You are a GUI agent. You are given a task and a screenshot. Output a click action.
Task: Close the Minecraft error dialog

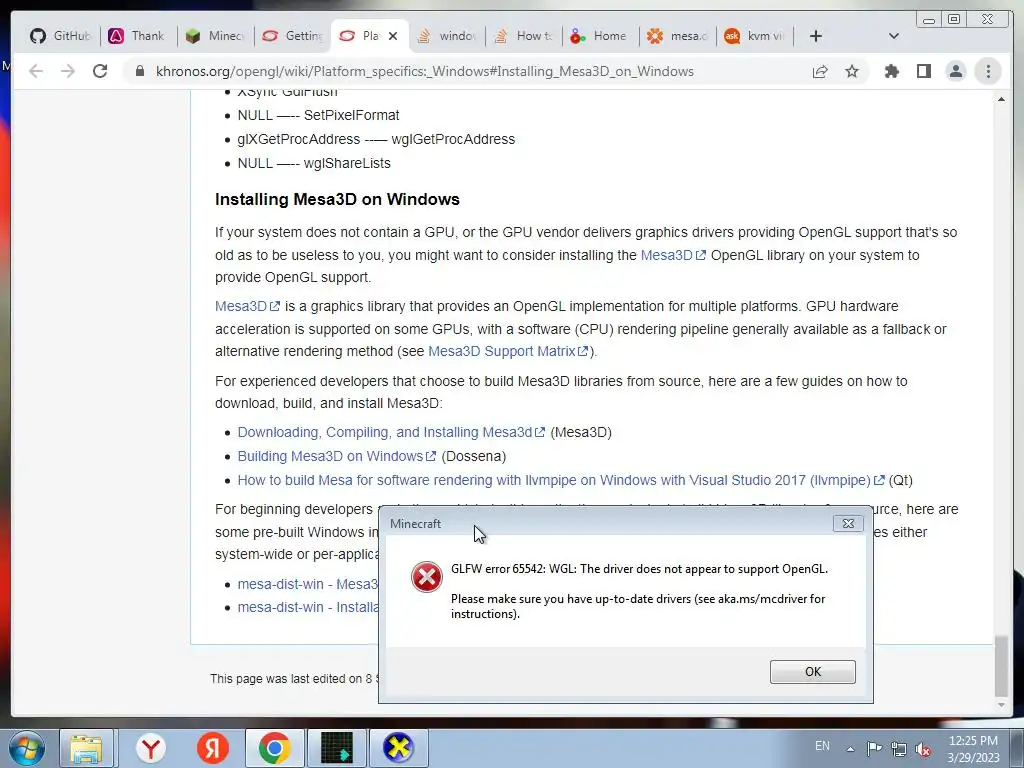(848, 523)
